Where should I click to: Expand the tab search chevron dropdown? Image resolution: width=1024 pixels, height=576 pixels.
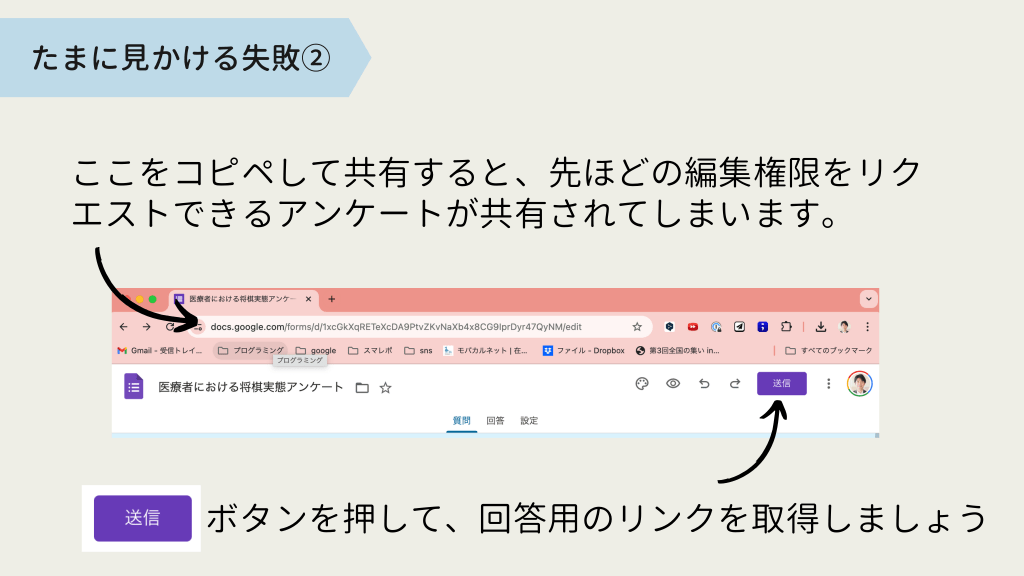coord(868,299)
